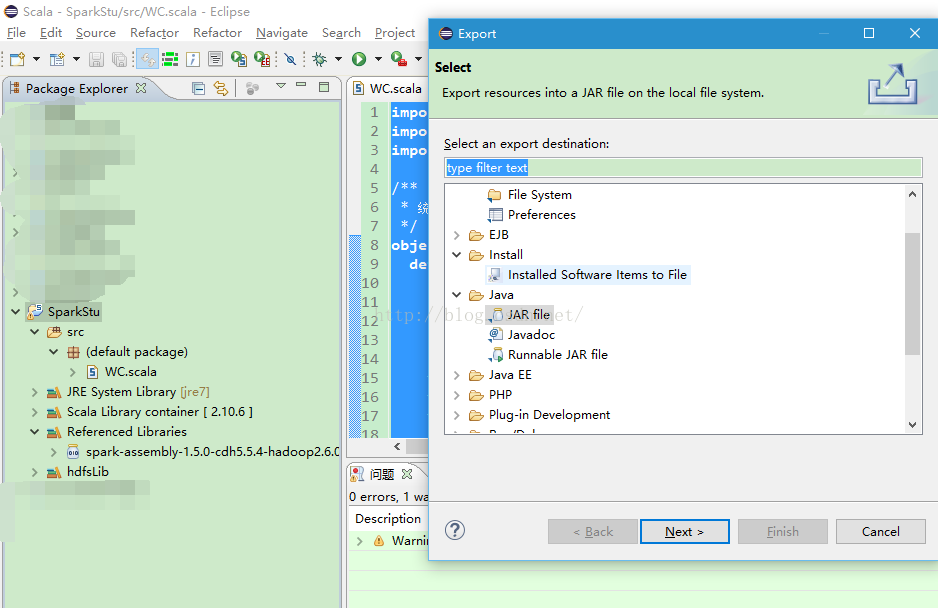Click the green striped lines toolbar icon

[170, 59]
